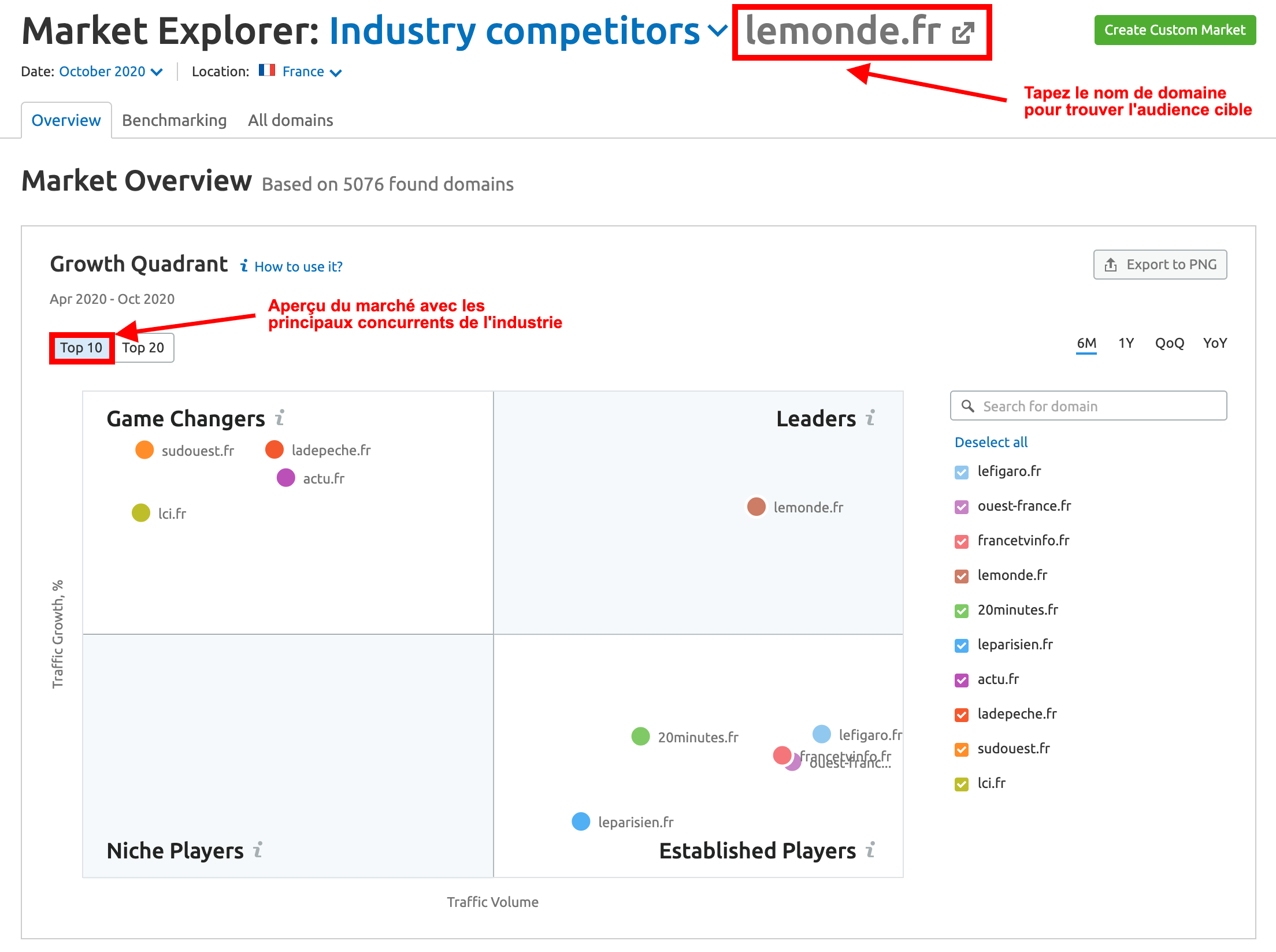The height and width of the screenshot is (952, 1276).
Task: Click the lemonde.fr dot in Leaders quadrant
Action: coord(756,507)
